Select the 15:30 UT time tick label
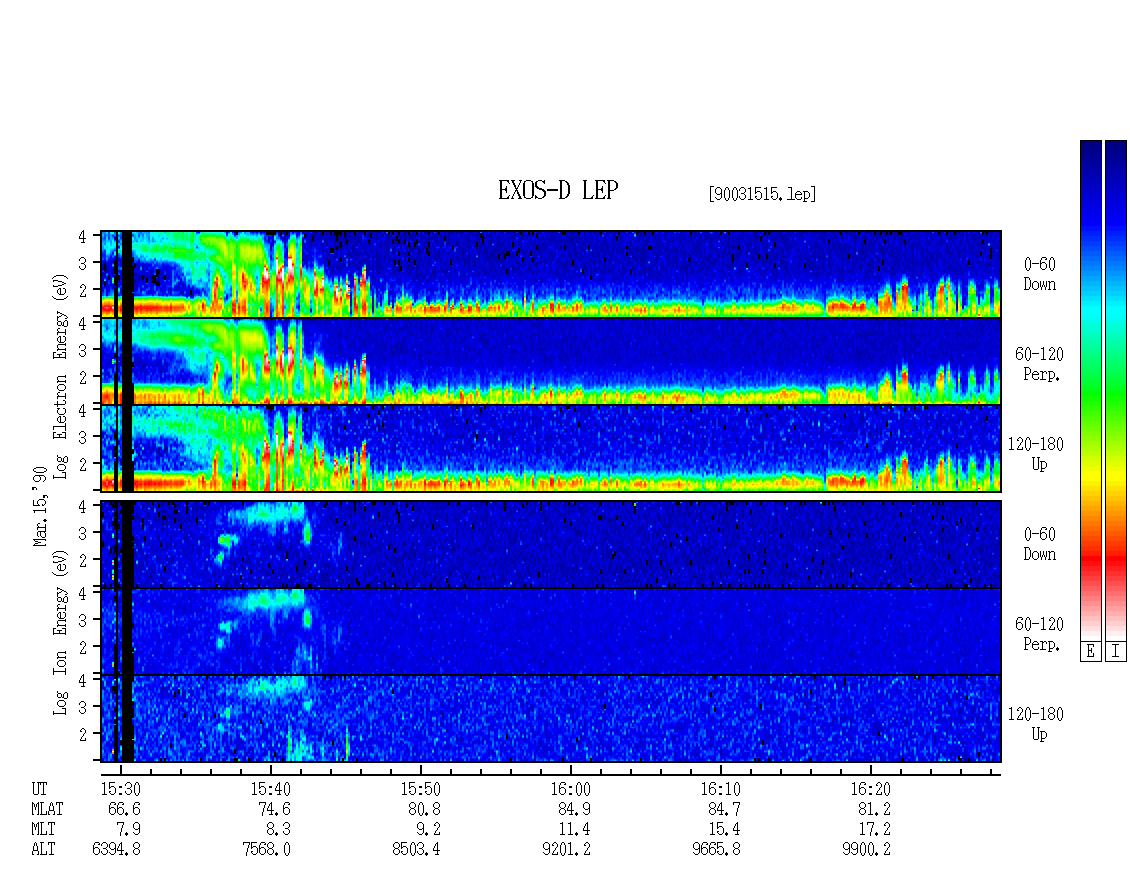 coord(120,789)
